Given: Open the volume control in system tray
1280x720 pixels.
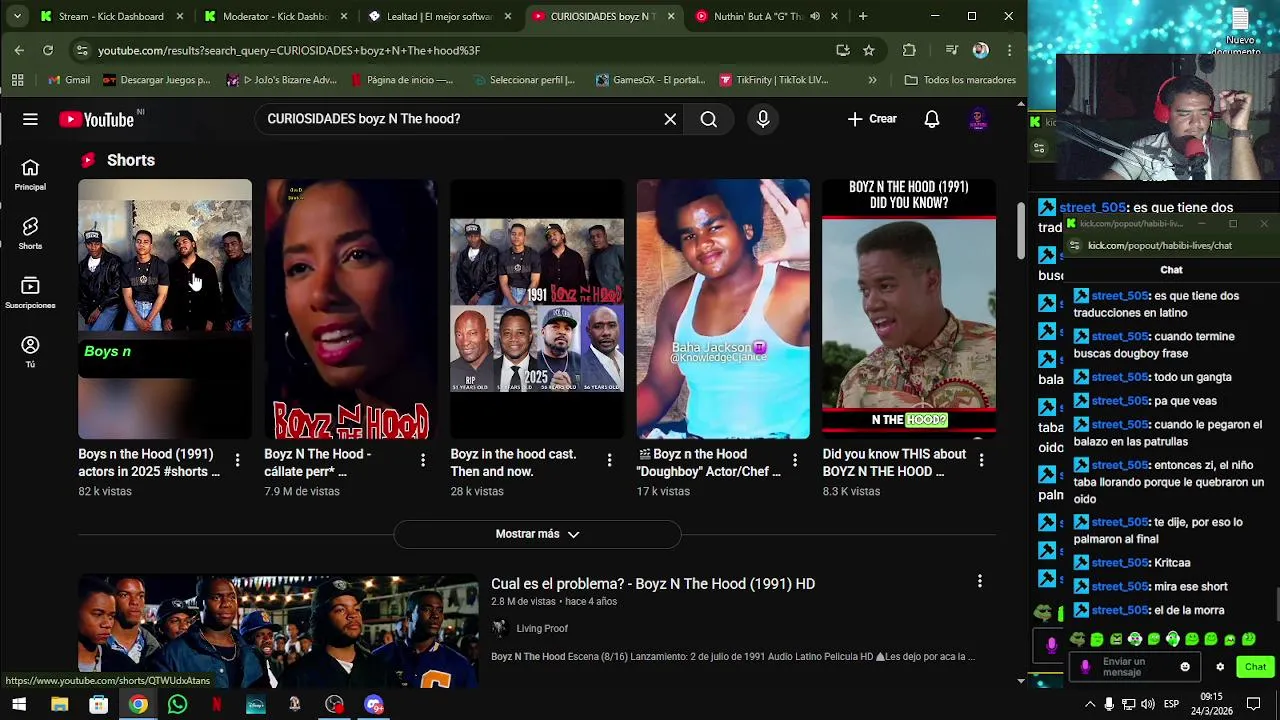Looking at the screenshot, I should point(1148,705).
